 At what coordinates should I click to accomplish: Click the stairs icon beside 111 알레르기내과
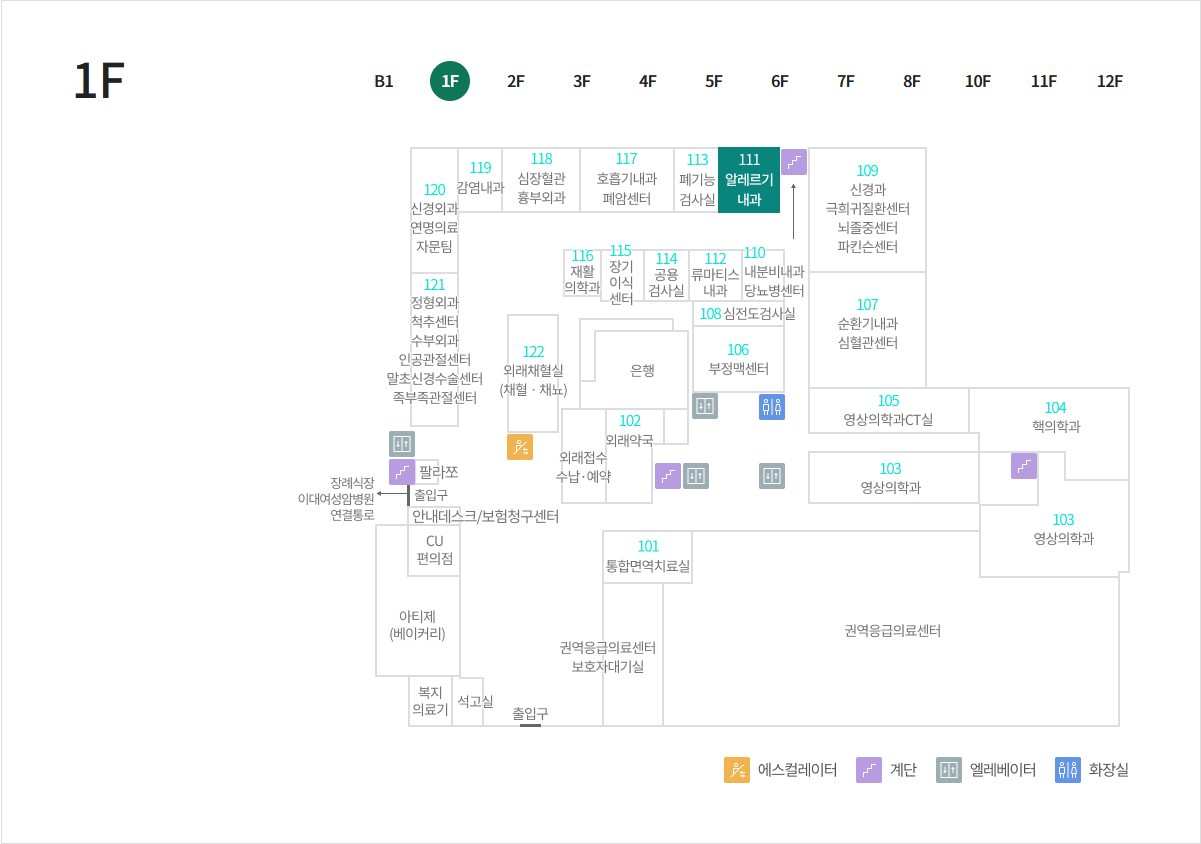click(794, 161)
